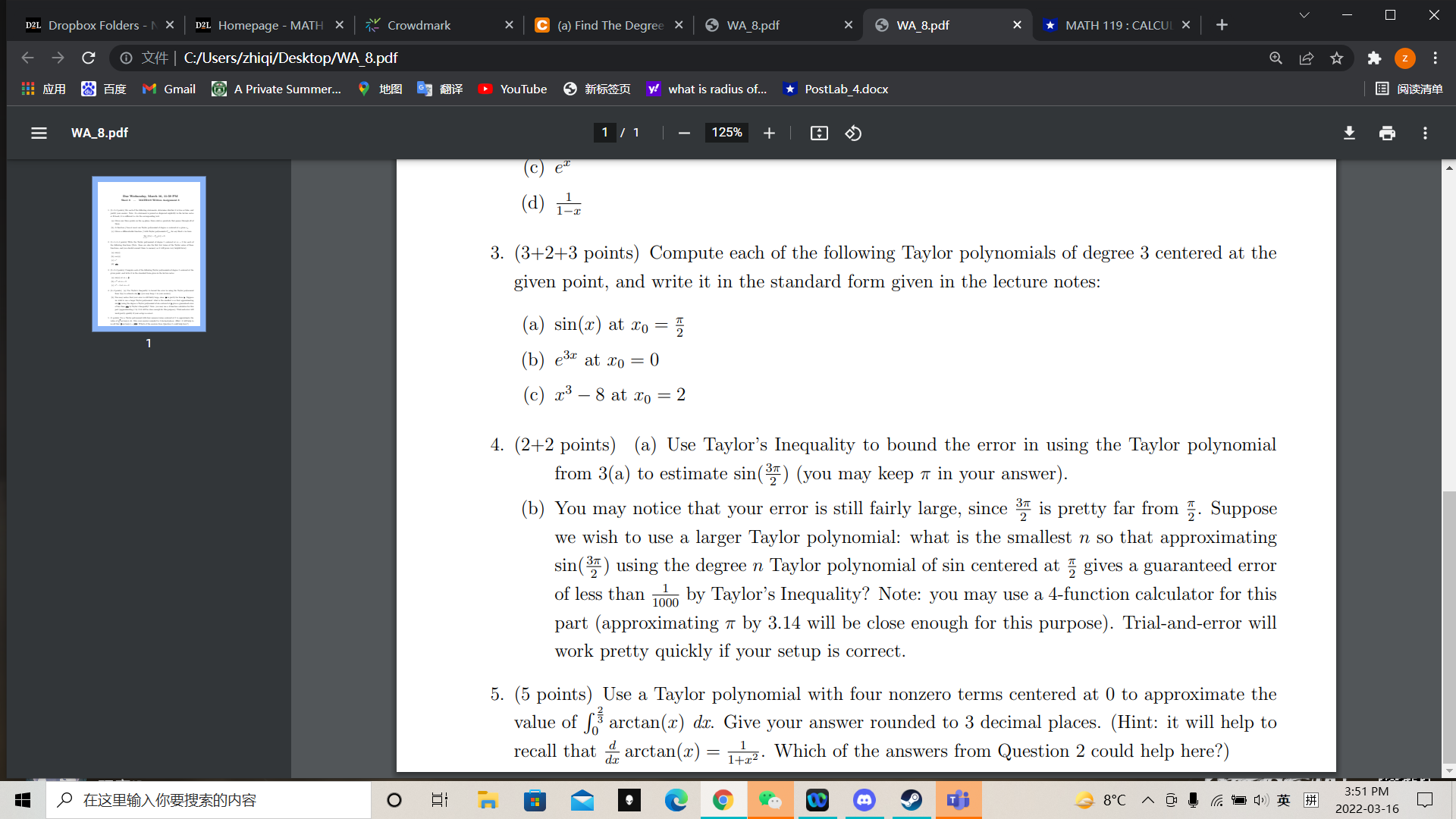Download the PDF file
The height and width of the screenshot is (819, 1456).
1349,133
